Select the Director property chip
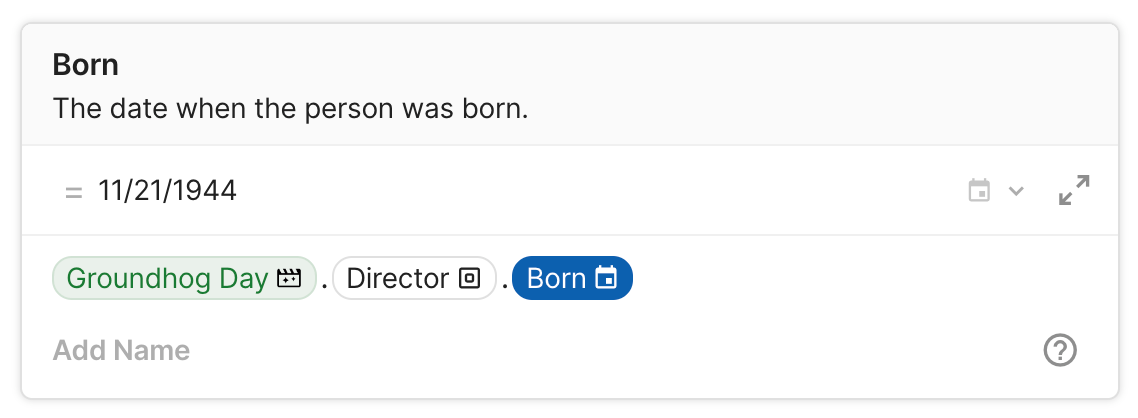The height and width of the screenshot is (418, 1138). [414, 279]
